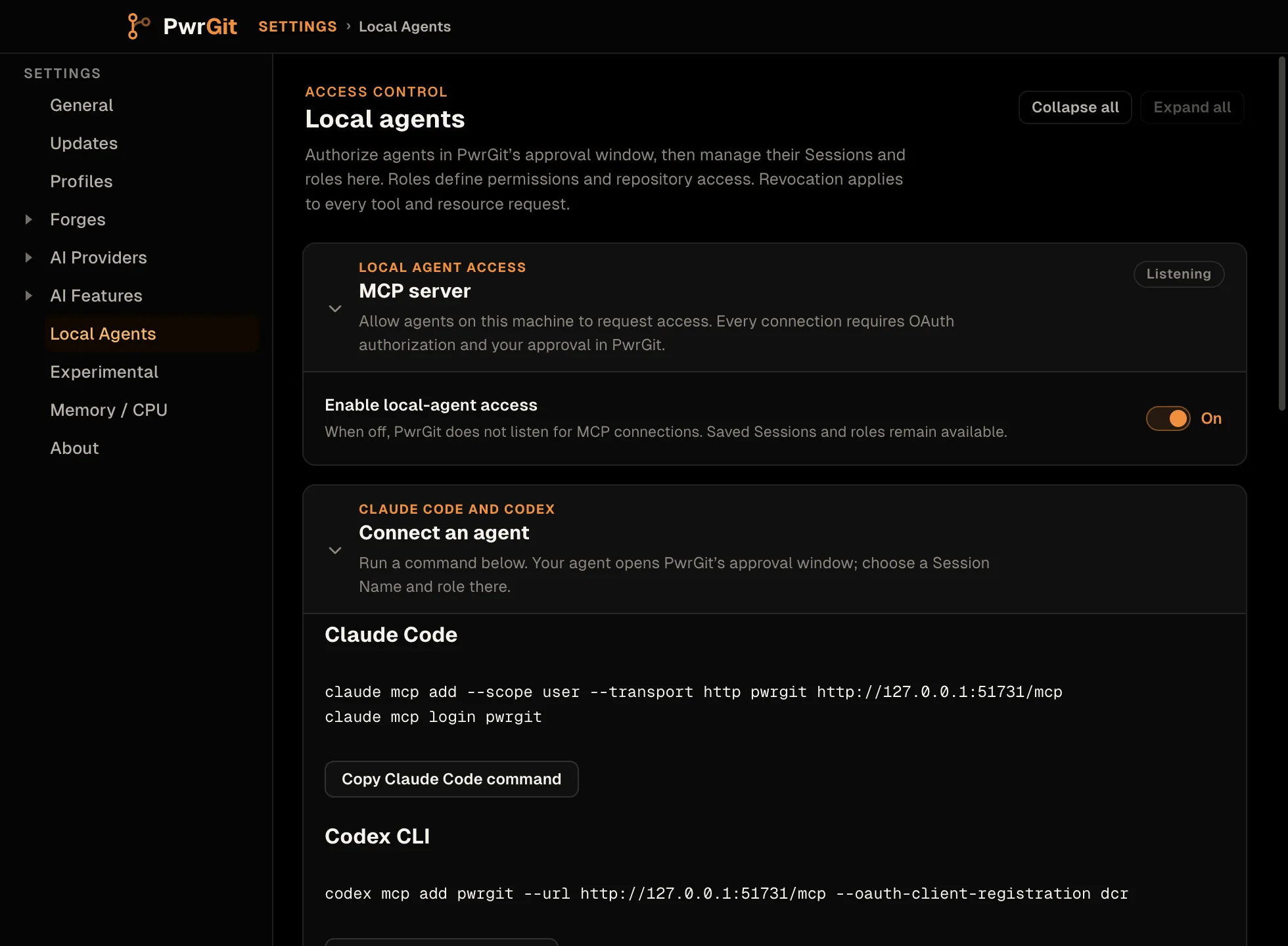The width and height of the screenshot is (1288, 946).
Task: Expand the AI Features sidebar section
Action: coord(28,296)
